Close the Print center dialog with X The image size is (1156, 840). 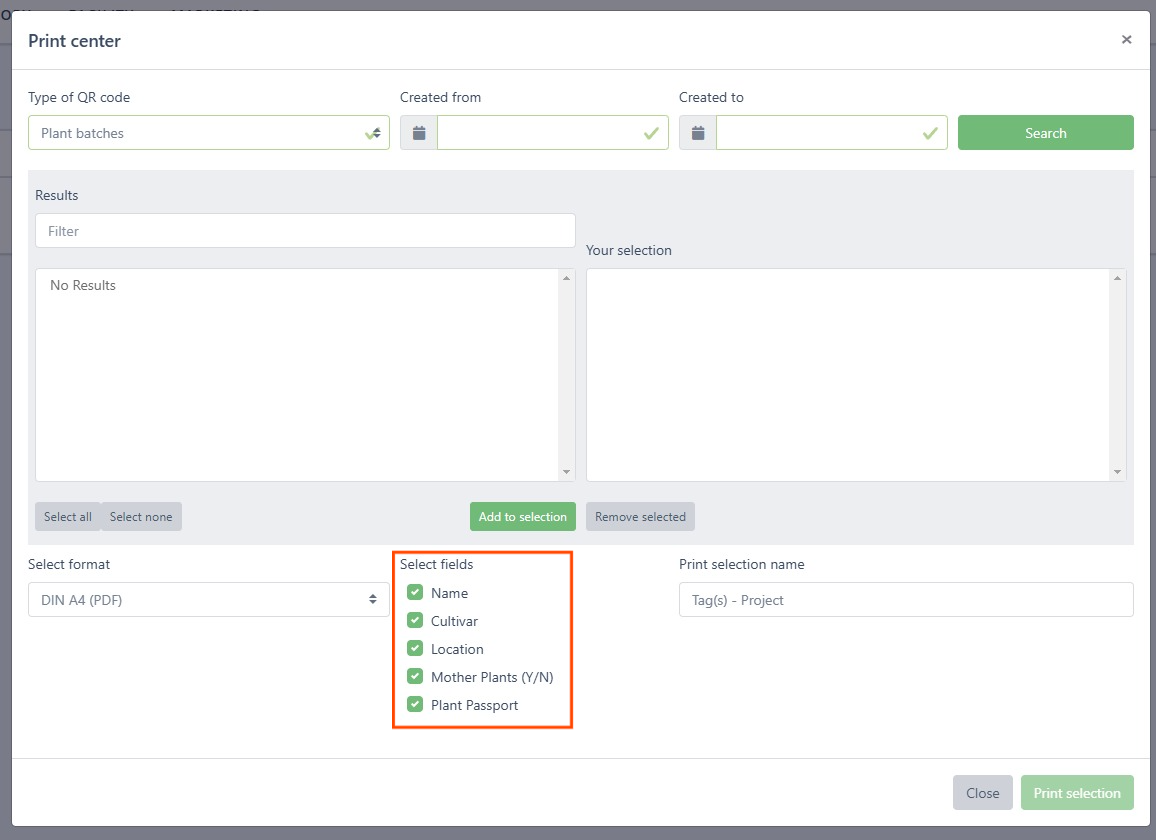(x=1126, y=40)
